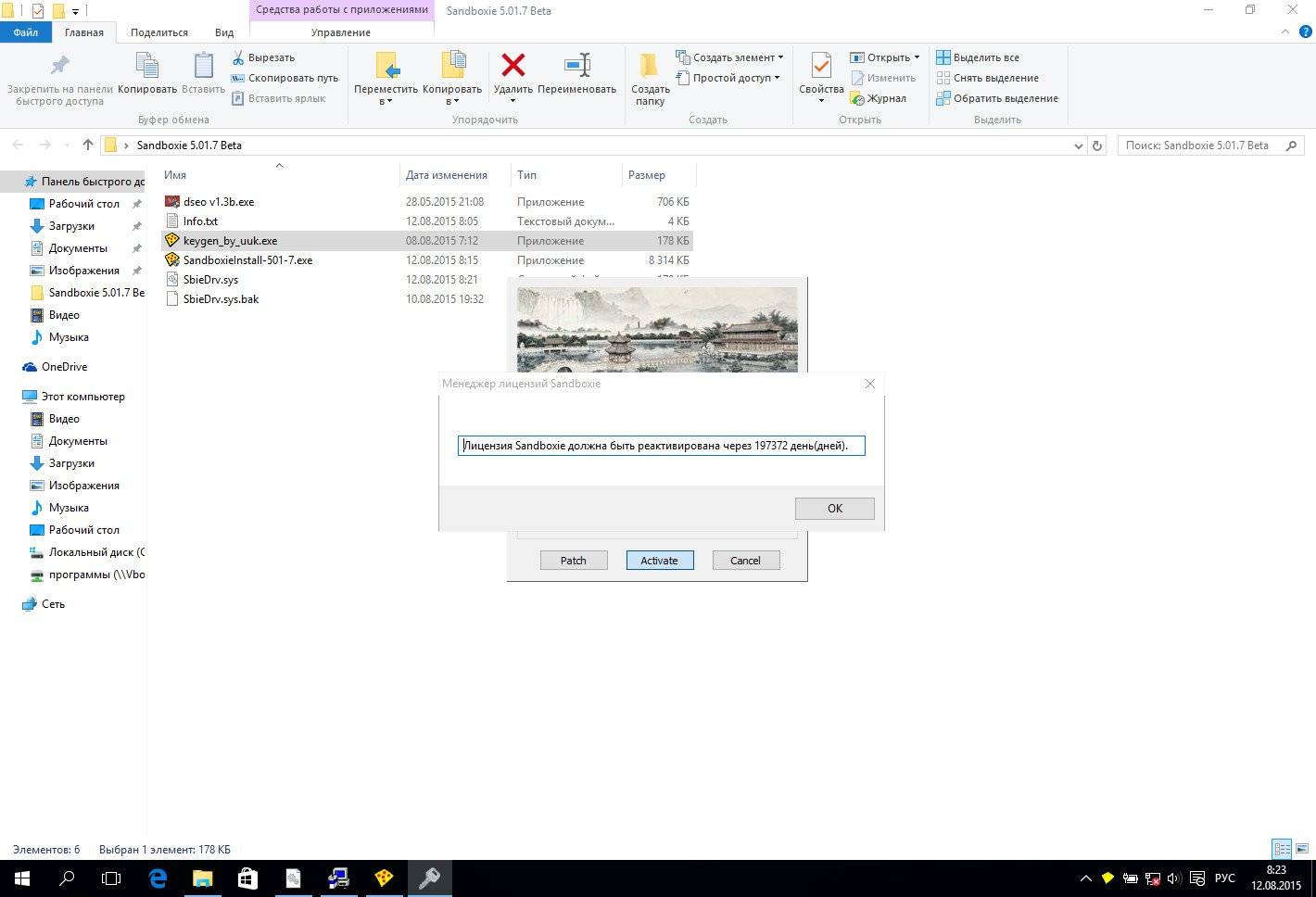Open the Store icon on the taskbar
The width and height of the screenshot is (1316, 897).
click(x=247, y=878)
